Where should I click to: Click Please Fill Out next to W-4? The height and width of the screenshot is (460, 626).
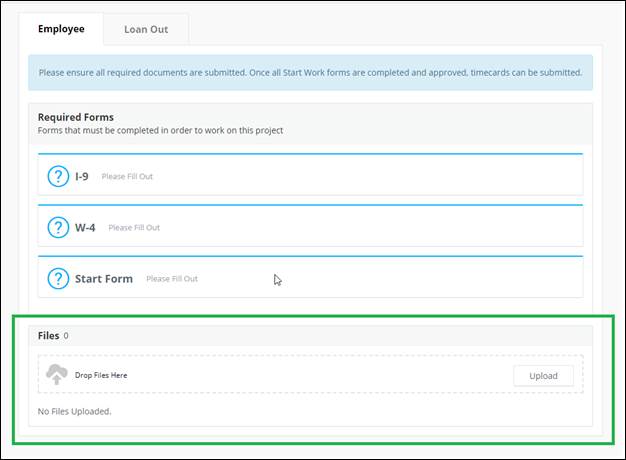pyautogui.click(x=134, y=228)
